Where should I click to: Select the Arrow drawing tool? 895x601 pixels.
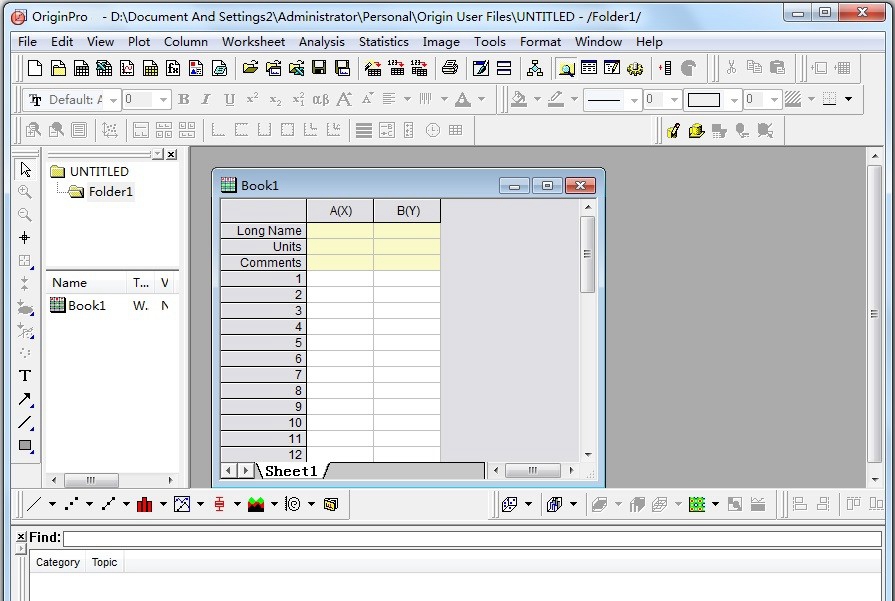(x=25, y=399)
